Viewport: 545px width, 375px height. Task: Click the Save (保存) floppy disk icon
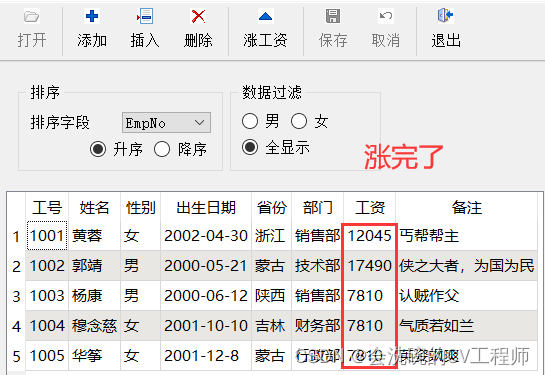click(x=333, y=16)
